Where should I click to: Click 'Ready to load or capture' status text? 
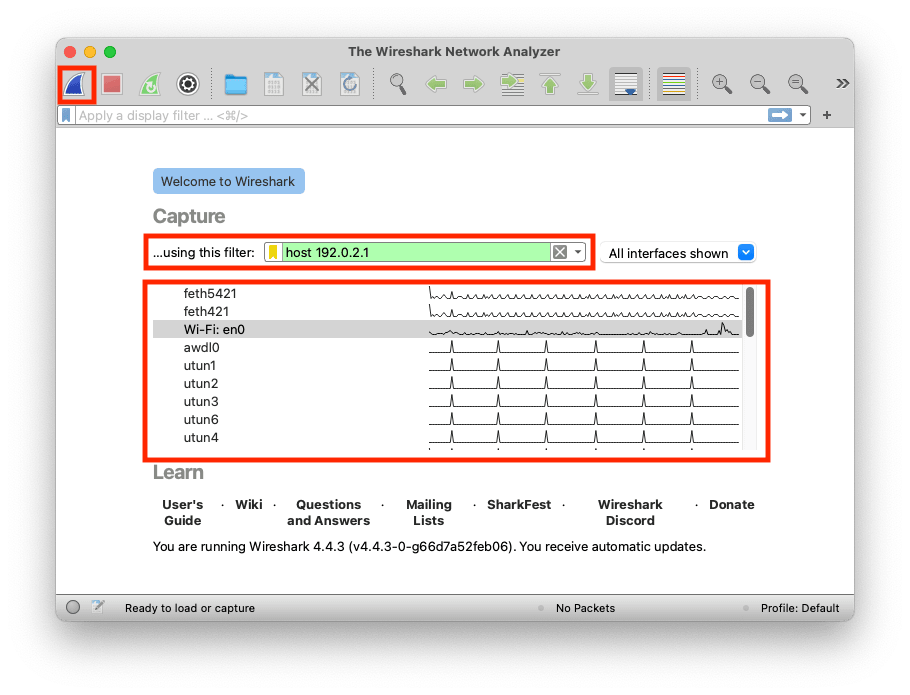pos(190,608)
